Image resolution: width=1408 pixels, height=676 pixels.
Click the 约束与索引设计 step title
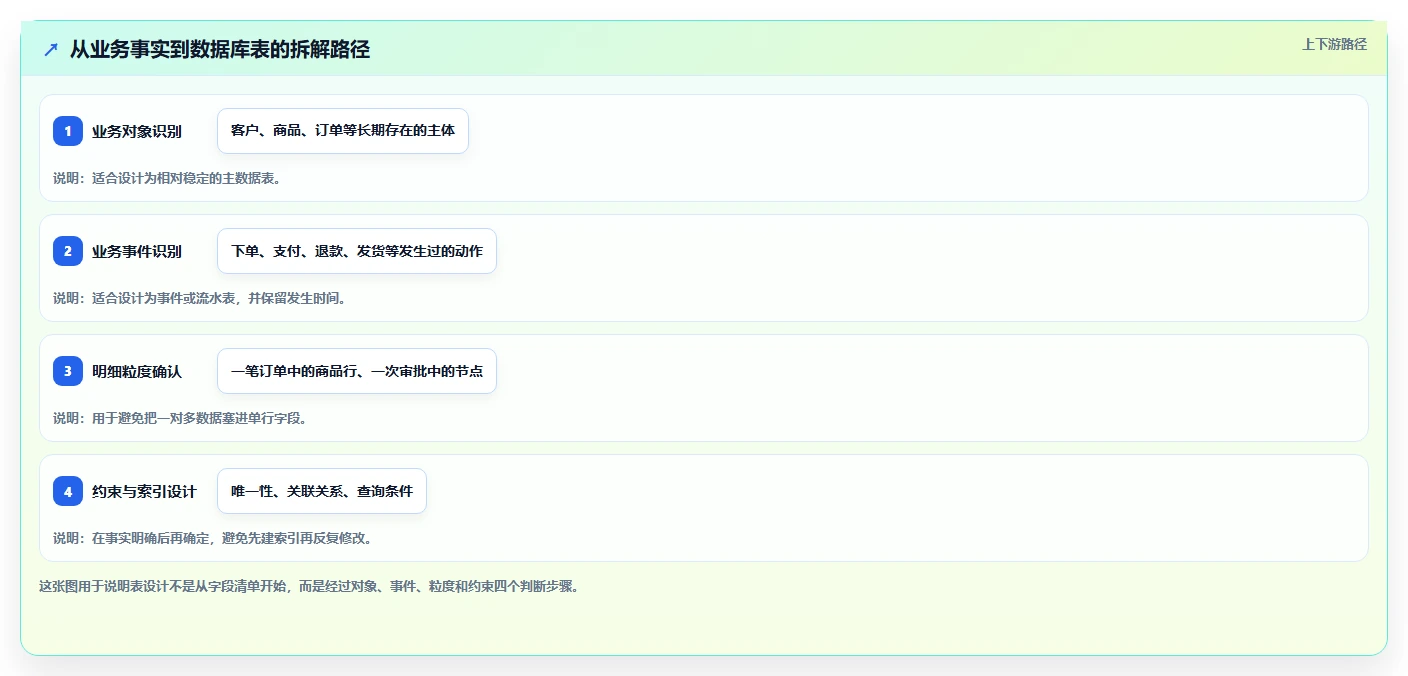(144, 491)
